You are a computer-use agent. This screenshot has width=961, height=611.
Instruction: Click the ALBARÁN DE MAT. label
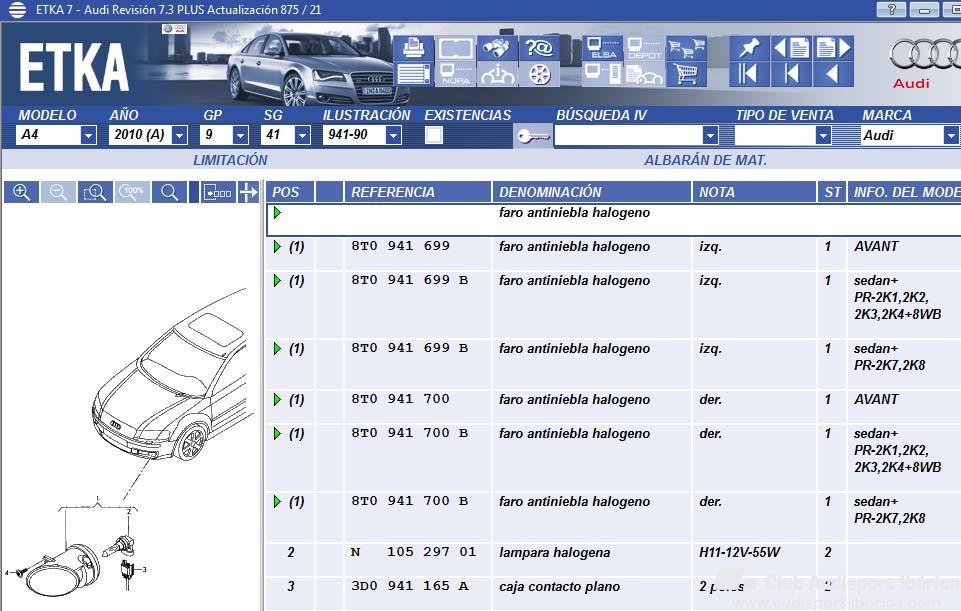(705, 161)
